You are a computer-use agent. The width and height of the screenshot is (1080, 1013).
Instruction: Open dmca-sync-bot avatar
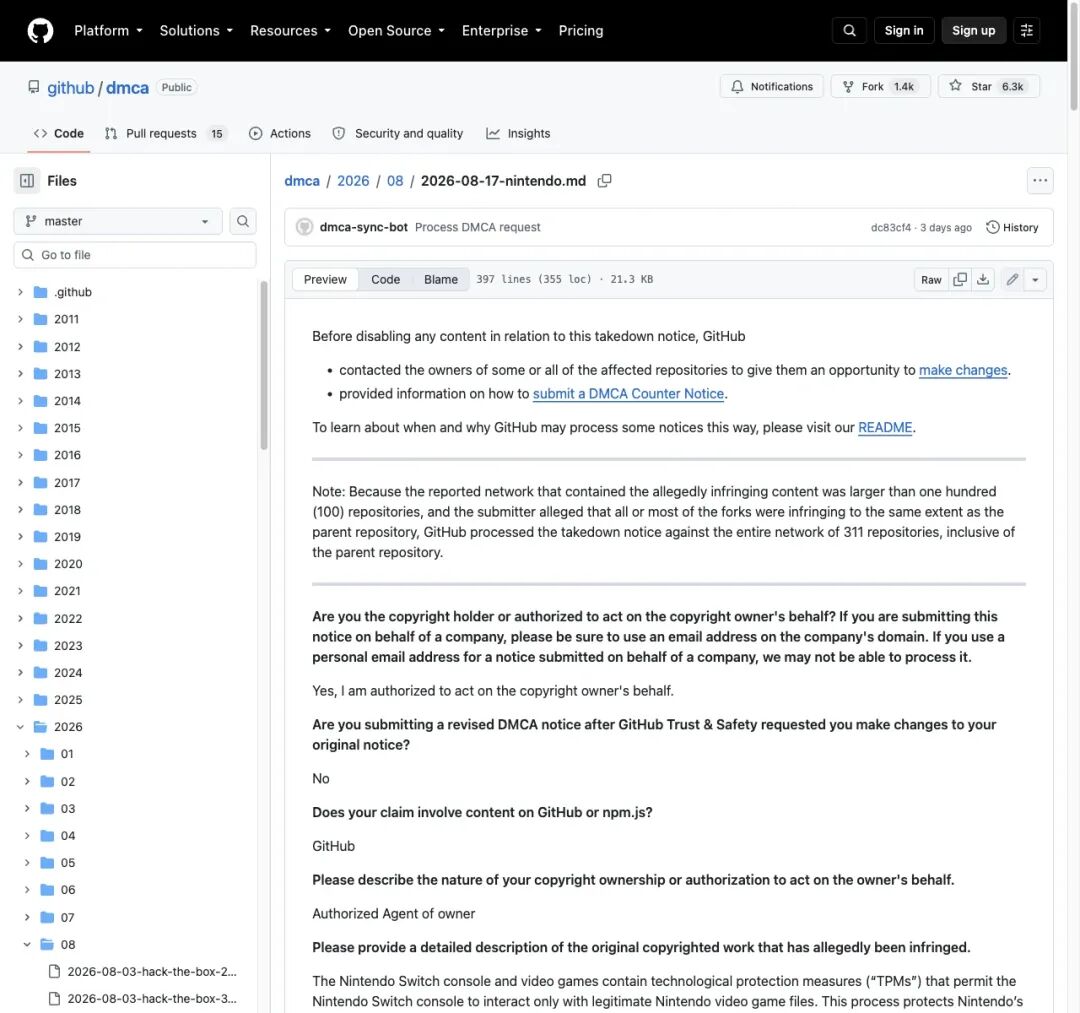(304, 227)
